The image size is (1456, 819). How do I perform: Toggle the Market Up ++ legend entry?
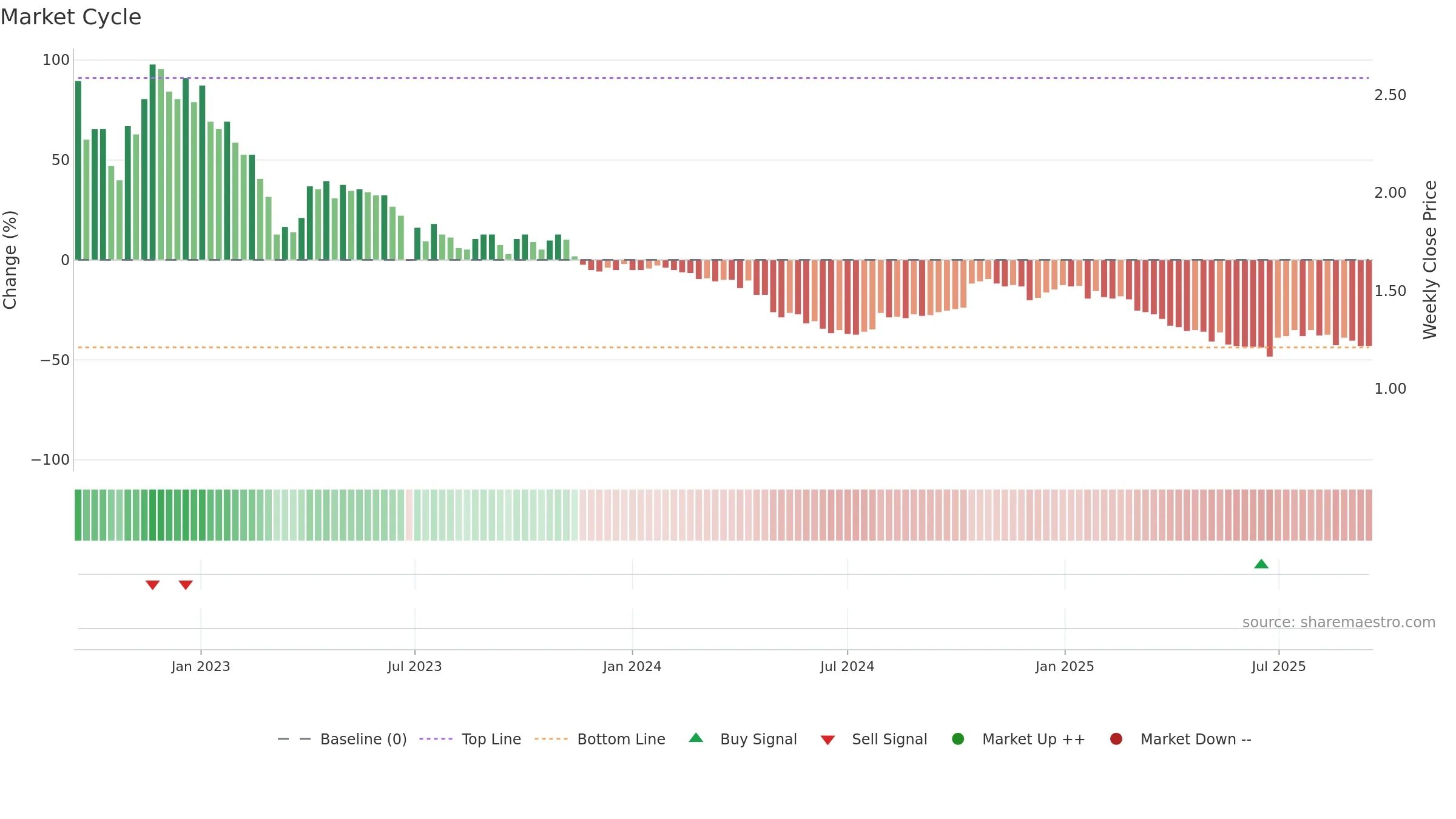point(1019,739)
